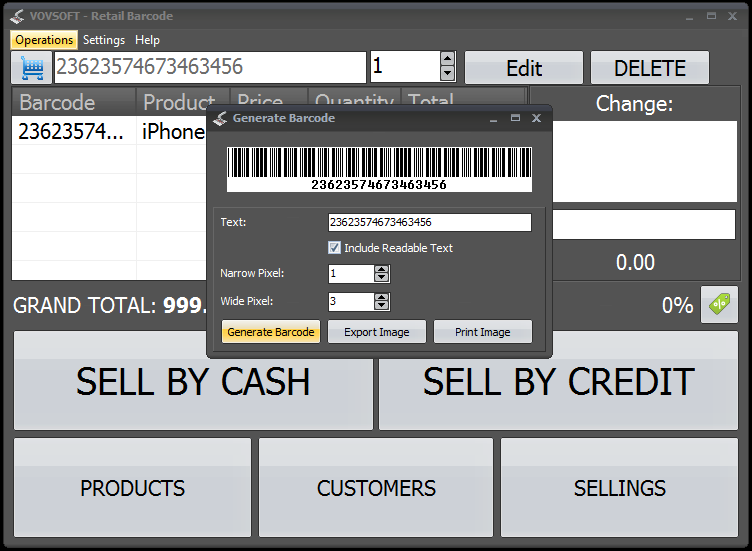This screenshot has height=551, width=752.
Task: Select the iPhone product cell
Action: click(173, 131)
